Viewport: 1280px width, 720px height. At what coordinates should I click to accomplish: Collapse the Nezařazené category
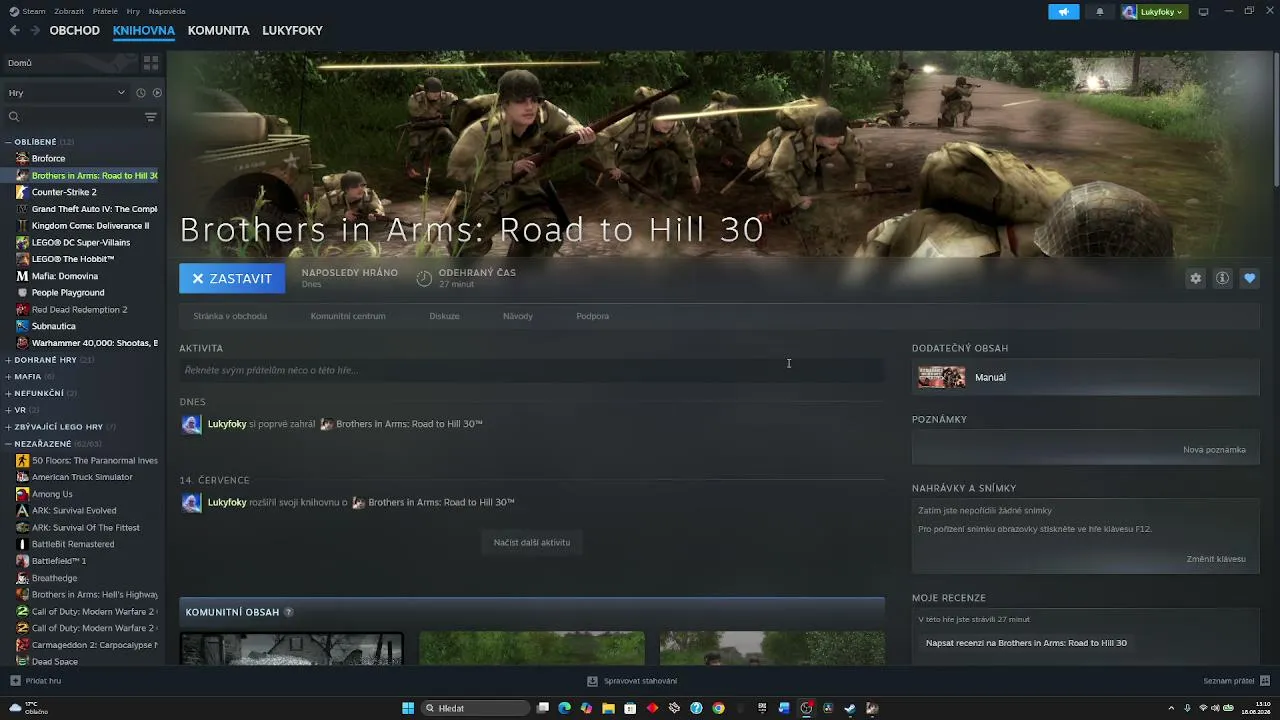8,444
